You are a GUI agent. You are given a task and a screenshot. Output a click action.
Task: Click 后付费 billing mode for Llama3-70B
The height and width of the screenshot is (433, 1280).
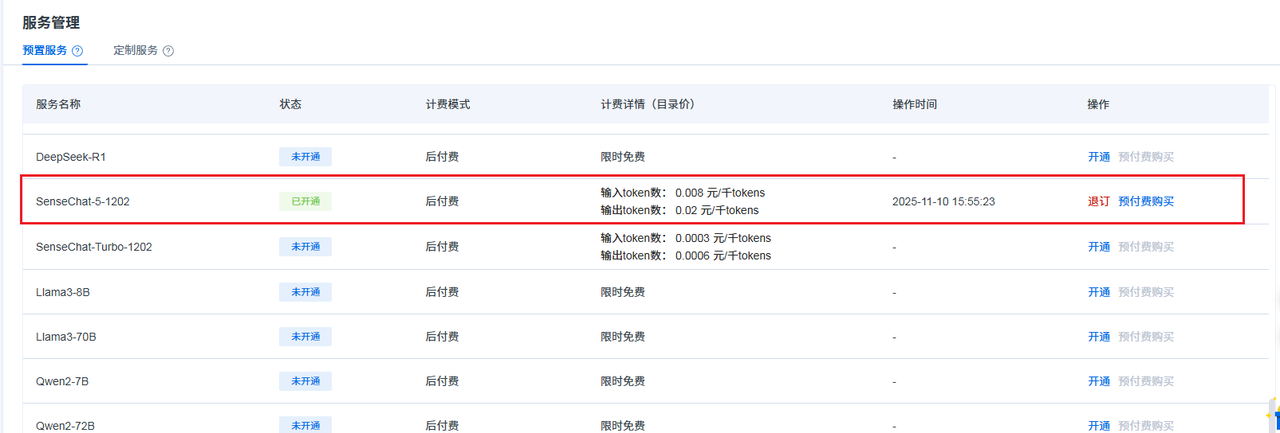(x=442, y=337)
